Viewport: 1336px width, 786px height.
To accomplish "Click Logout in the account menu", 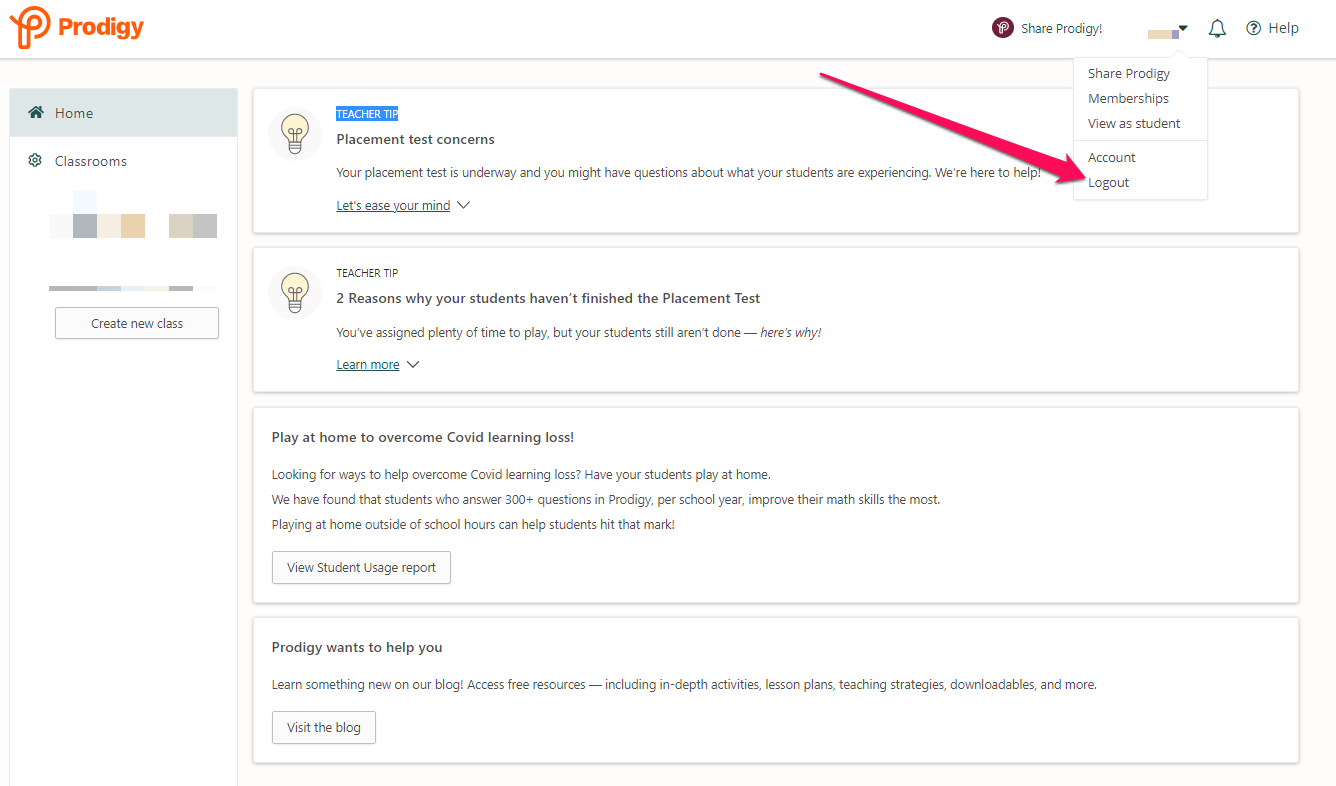I will click(1109, 182).
